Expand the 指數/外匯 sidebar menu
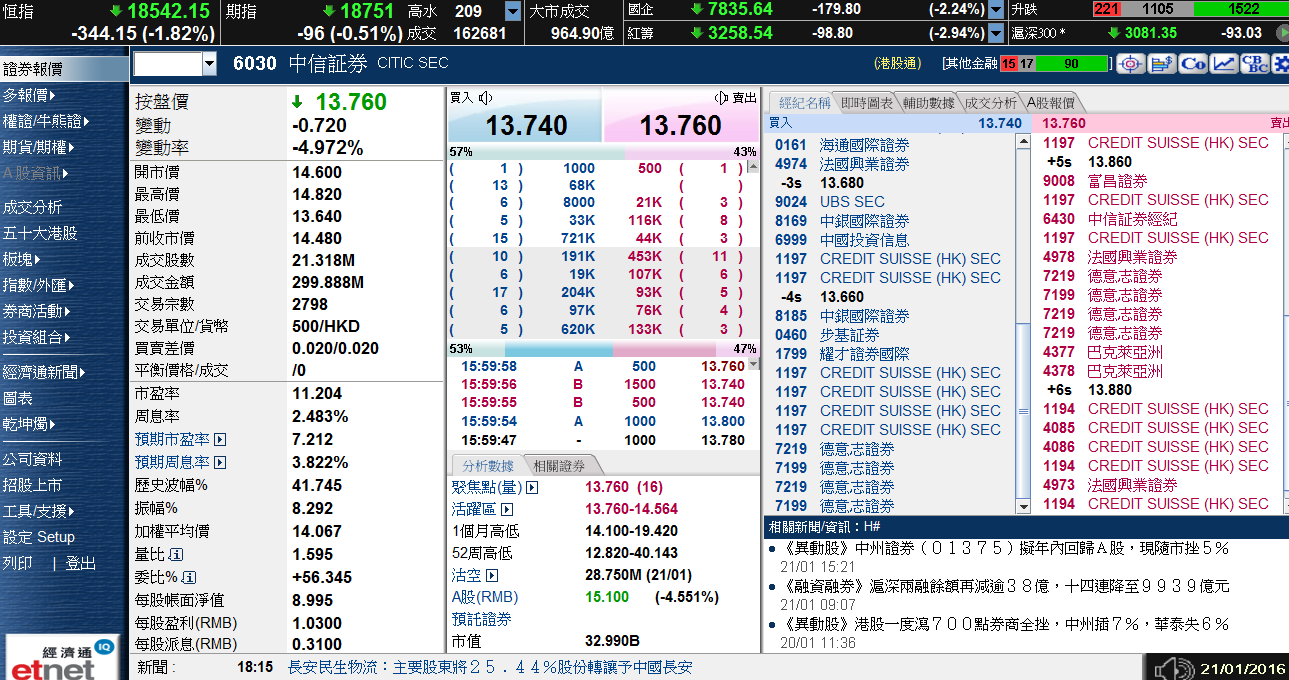Viewport: 1289px width, 680px height. click(38, 285)
